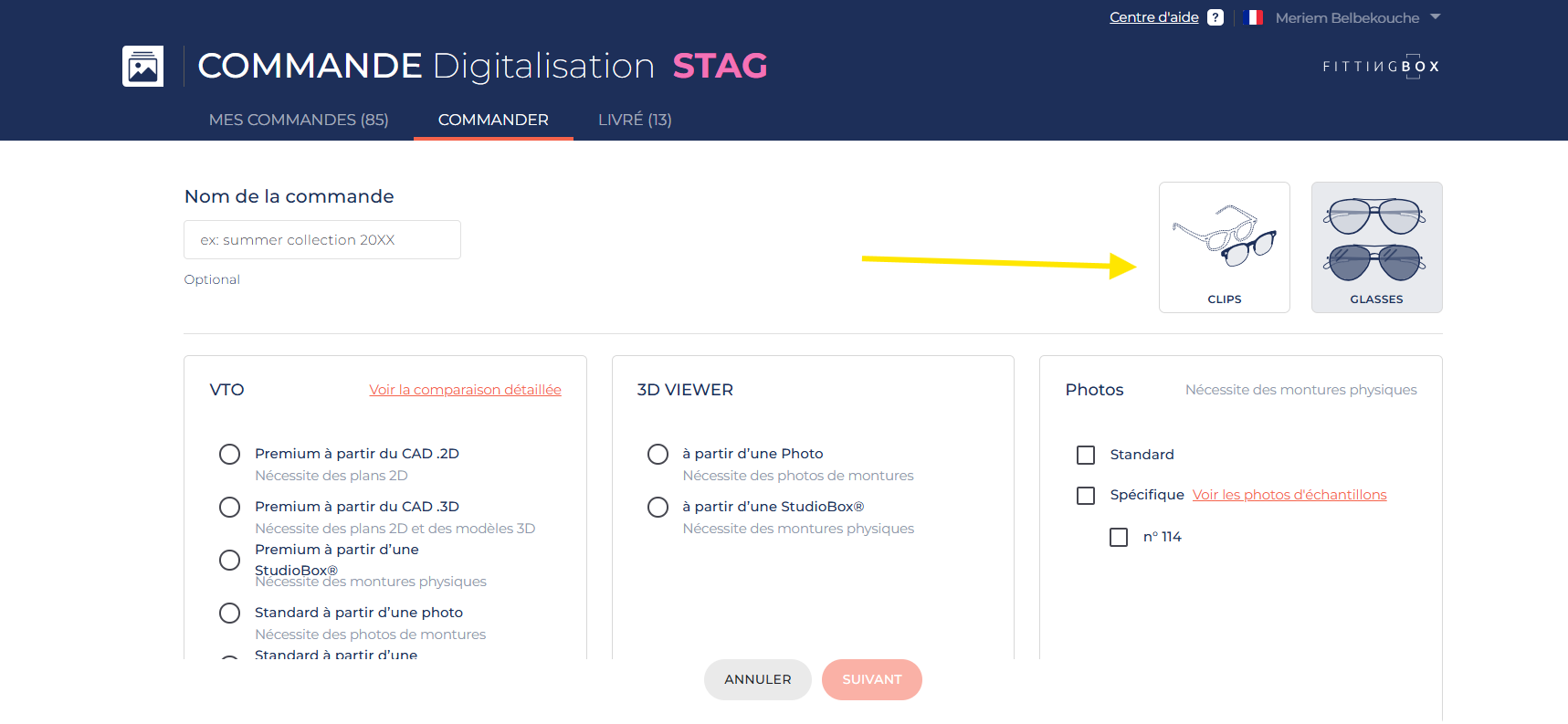Click the French flag language icon

coord(1254,17)
